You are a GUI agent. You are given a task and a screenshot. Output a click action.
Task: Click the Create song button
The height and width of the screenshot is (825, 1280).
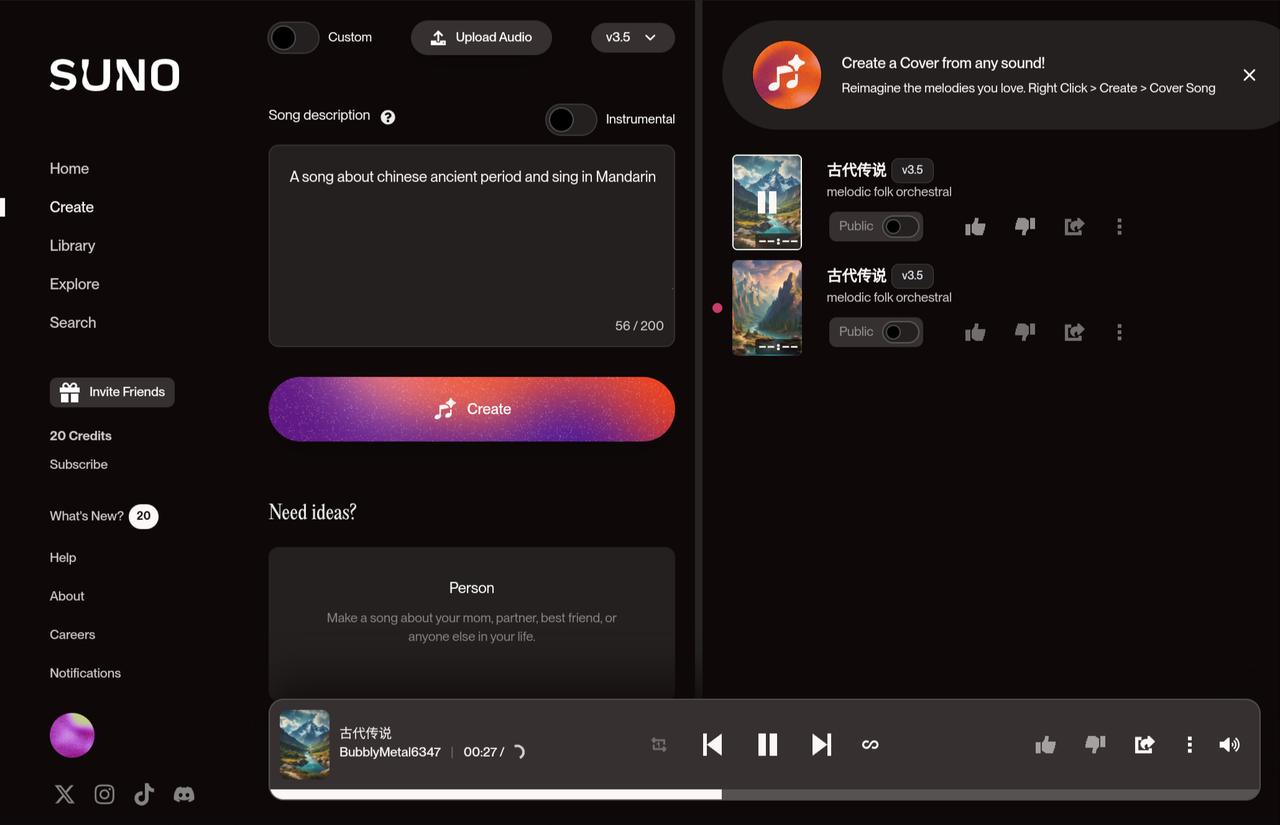point(472,409)
